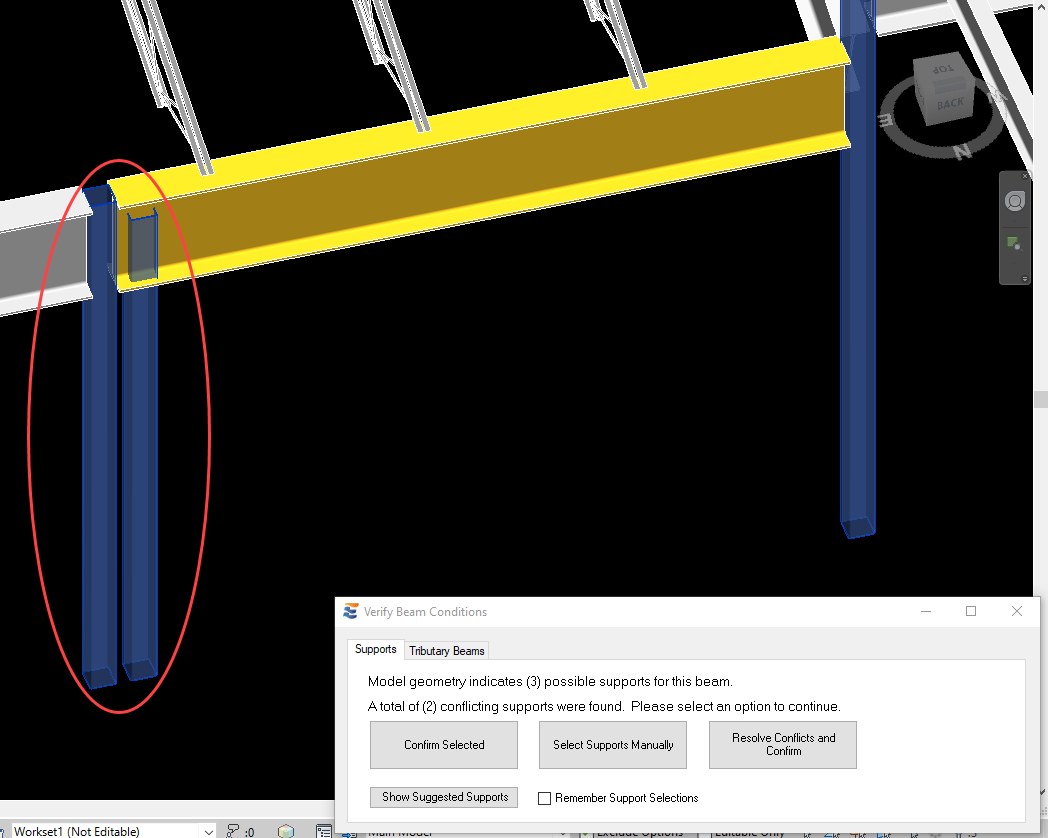Click Select Supports Manually
Image resolution: width=1048 pixels, height=838 pixels.
pyautogui.click(x=613, y=745)
